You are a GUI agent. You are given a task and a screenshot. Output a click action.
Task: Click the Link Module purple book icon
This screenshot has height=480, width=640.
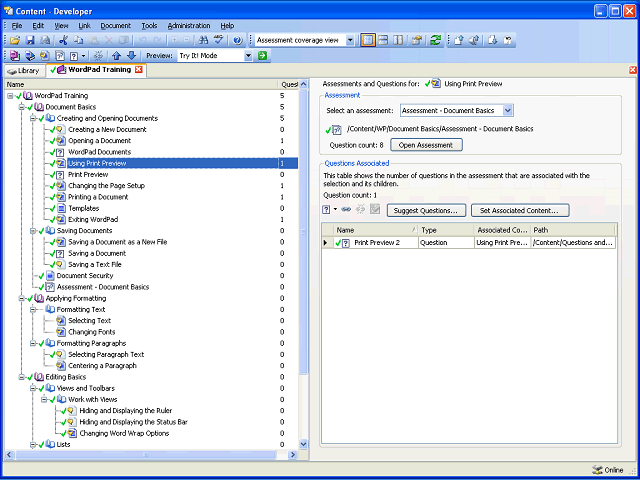click(x=16, y=56)
